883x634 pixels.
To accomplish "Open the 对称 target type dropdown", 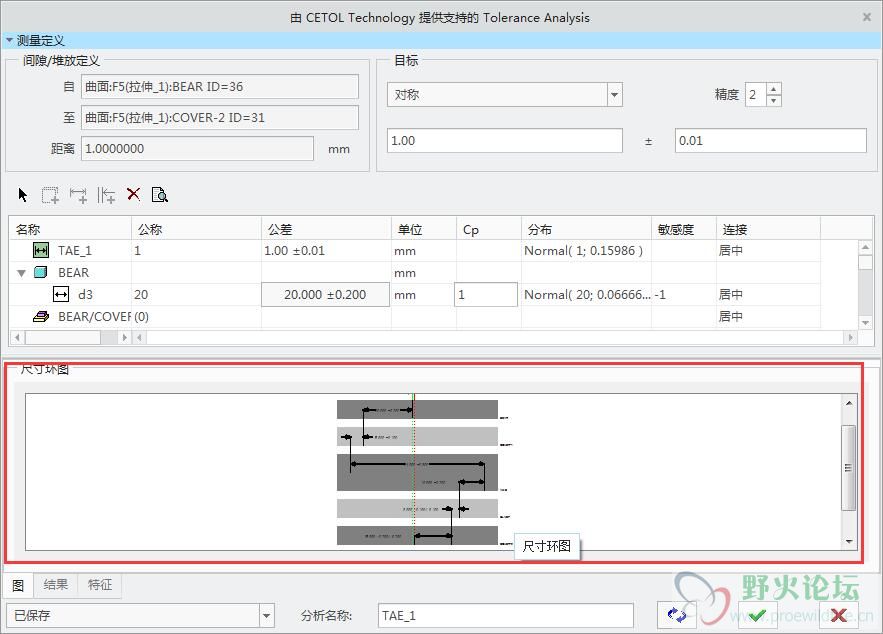I will (614, 95).
